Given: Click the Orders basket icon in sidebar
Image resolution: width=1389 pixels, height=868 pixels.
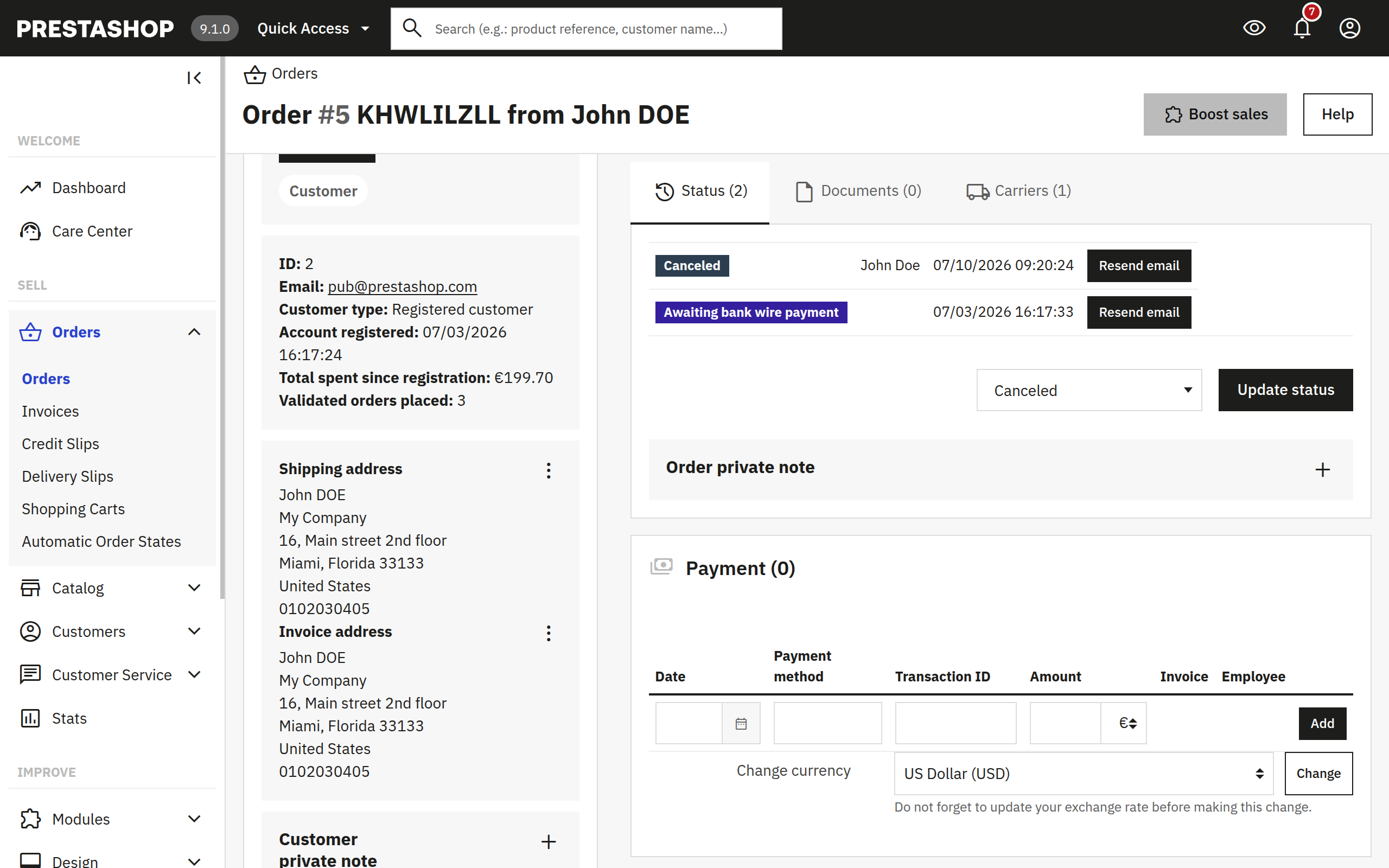Looking at the screenshot, I should [30, 332].
